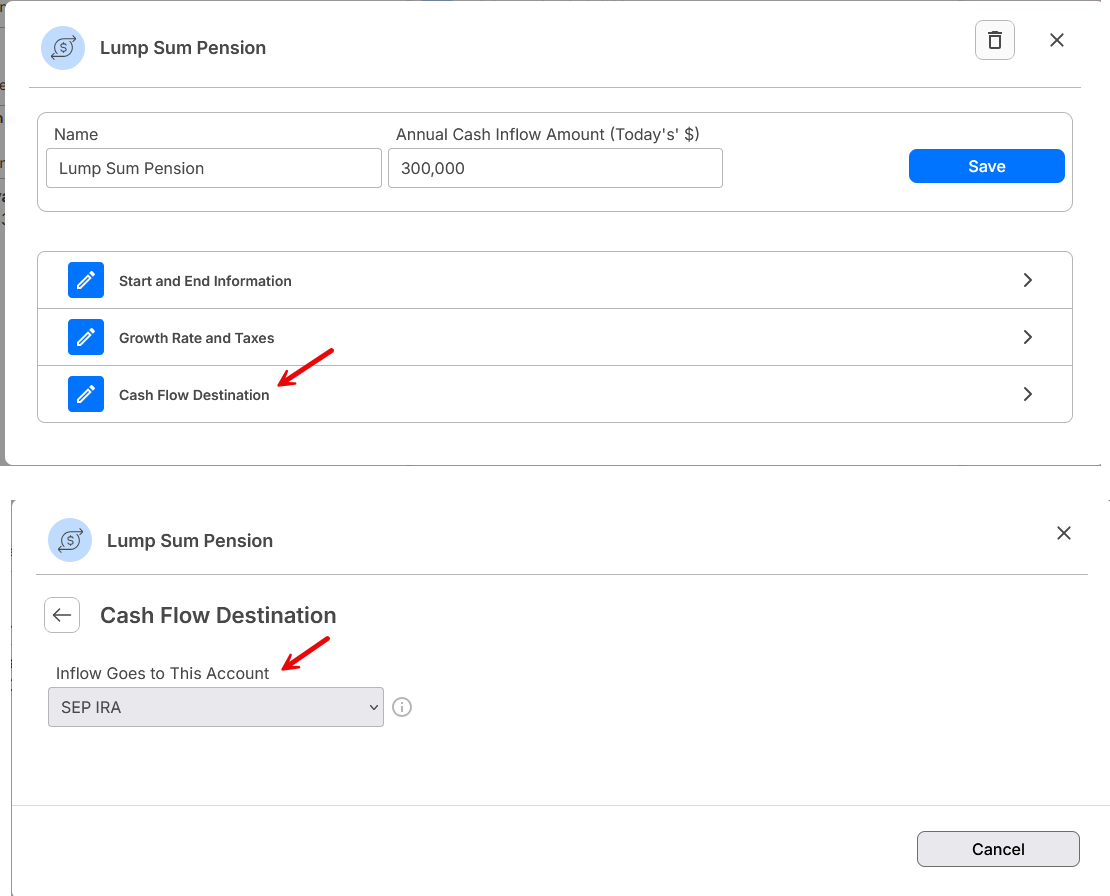Click the Cancel button
Viewport: 1110px width, 896px height.
(x=998, y=849)
